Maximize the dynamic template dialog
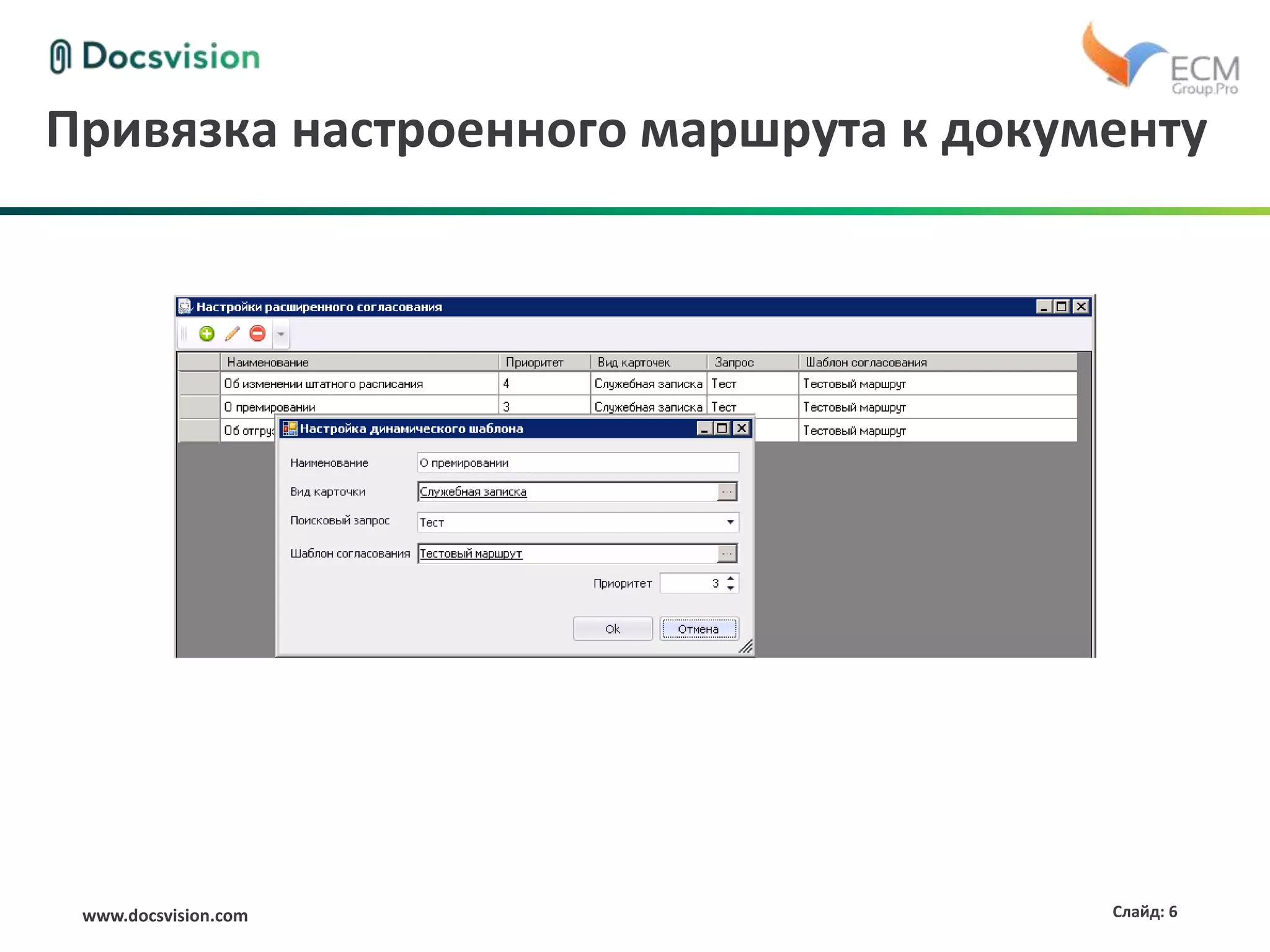Viewport: 1270px width, 952px height. pos(722,428)
